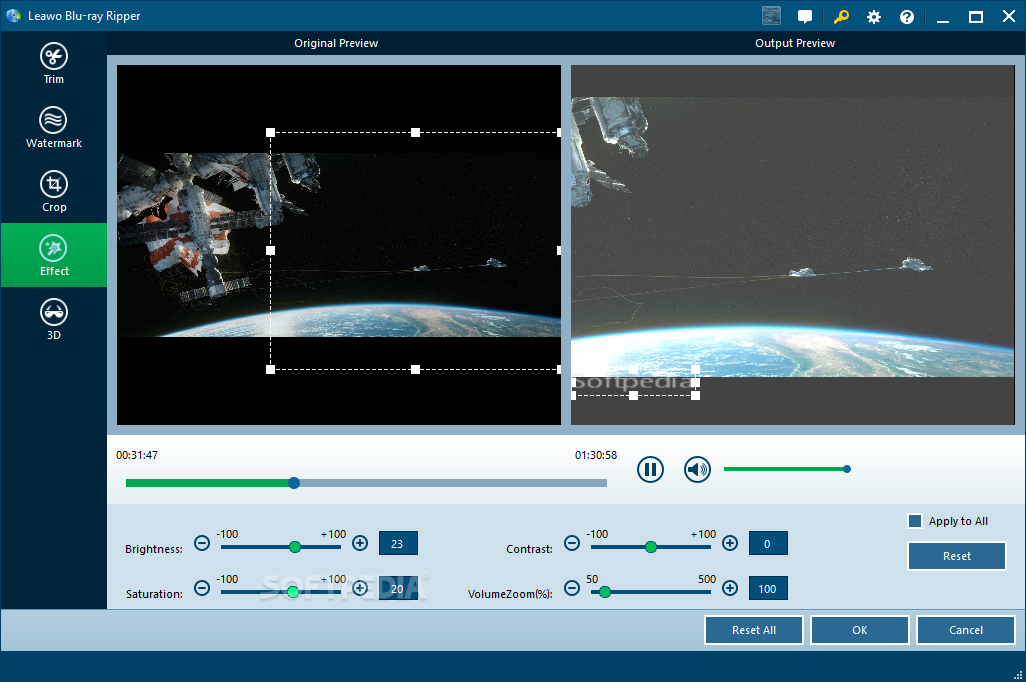
Task: Edit the Contrast value field showing 0
Action: pos(768,543)
